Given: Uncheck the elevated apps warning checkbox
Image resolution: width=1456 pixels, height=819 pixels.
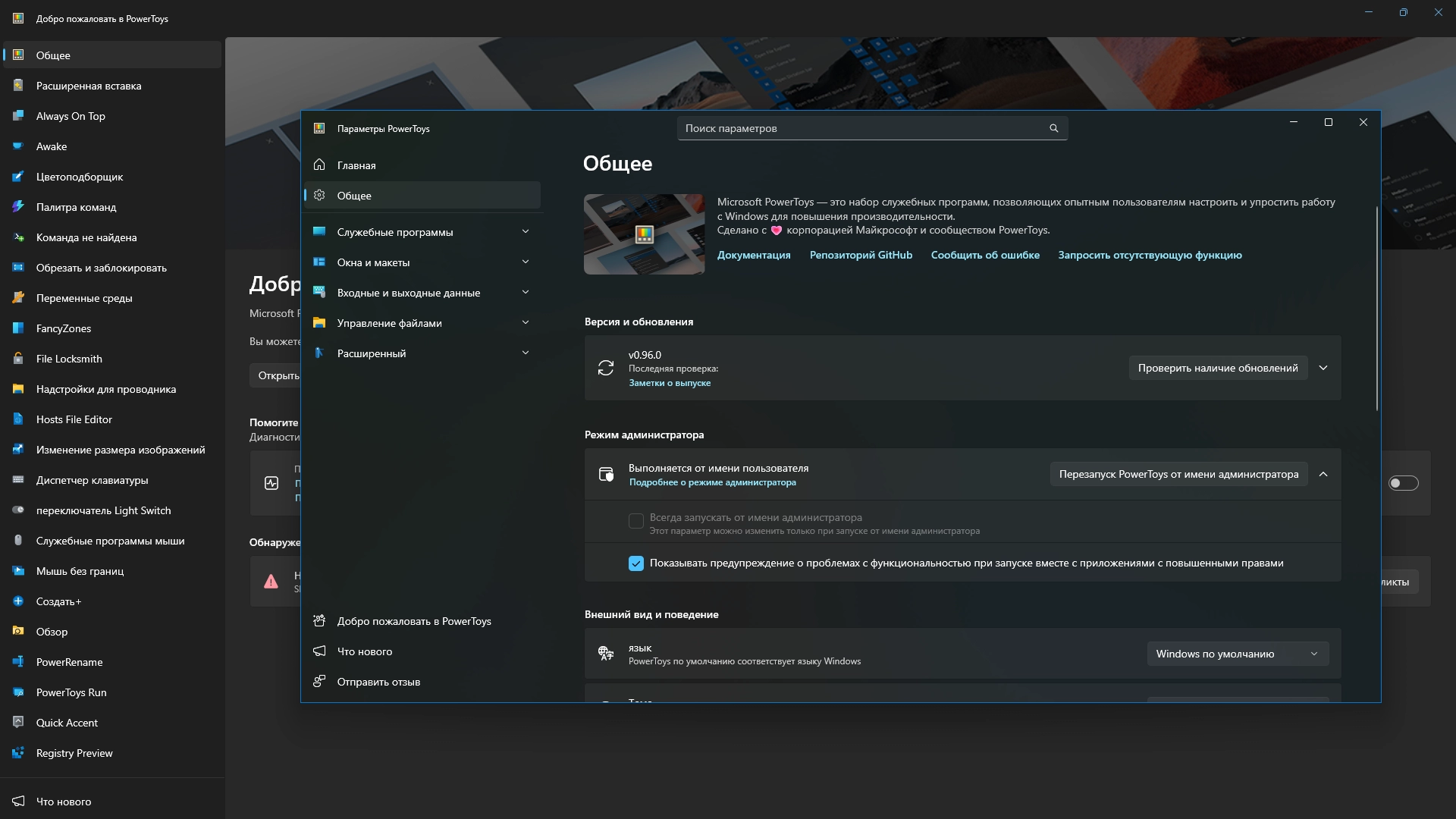Looking at the screenshot, I should pos(635,563).
